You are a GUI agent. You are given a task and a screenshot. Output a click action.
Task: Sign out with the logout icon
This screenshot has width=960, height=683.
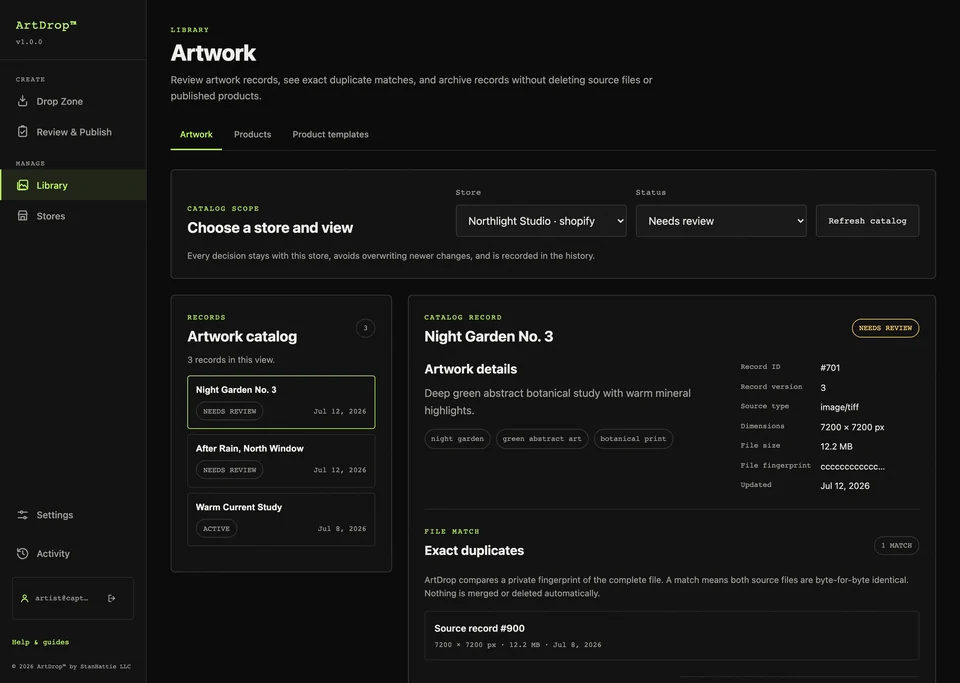point(111,598)
